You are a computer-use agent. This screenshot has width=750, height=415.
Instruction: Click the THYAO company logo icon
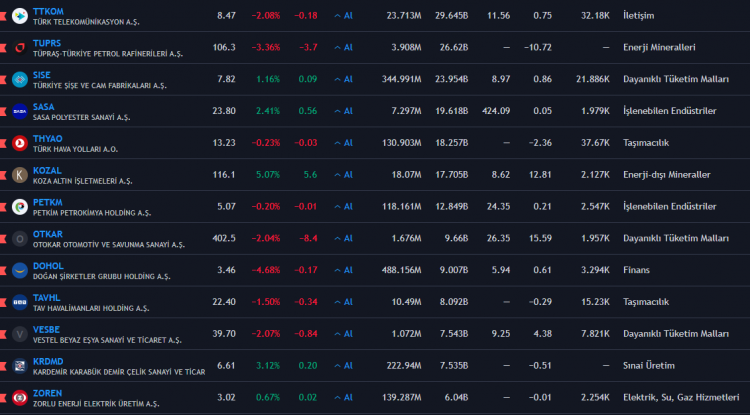20,143
